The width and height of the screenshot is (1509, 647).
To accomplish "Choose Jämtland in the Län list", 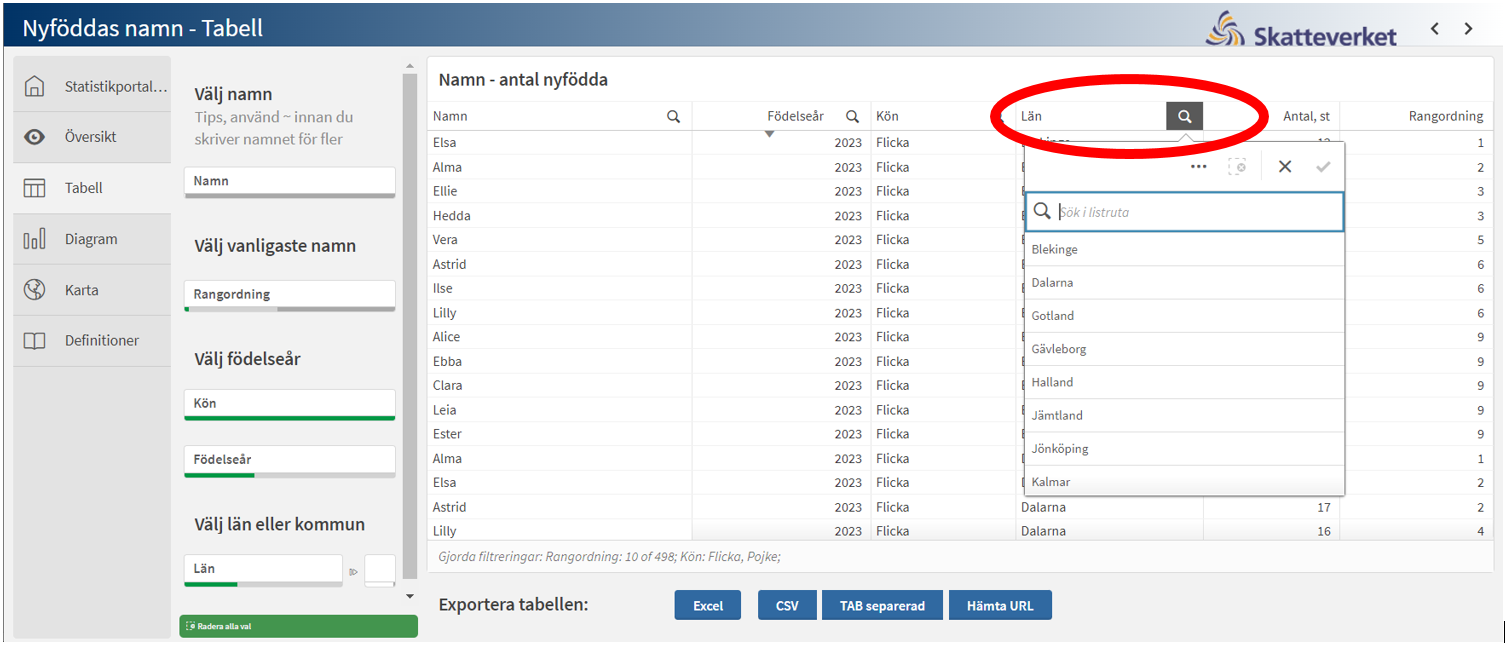I will click(1184, 416).
